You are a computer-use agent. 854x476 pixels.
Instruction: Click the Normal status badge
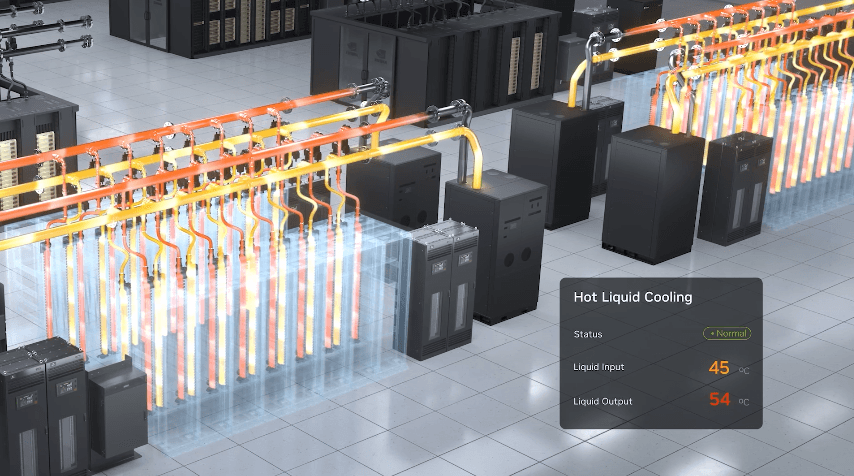(727, 333)
